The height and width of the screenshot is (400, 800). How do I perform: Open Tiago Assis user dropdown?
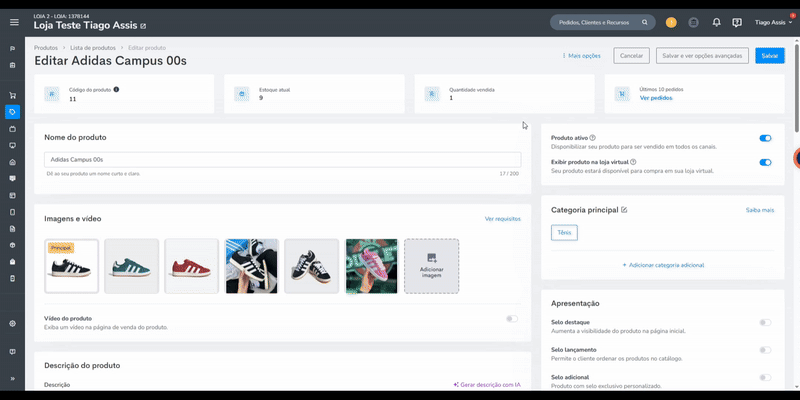click(x=773, y=22)
